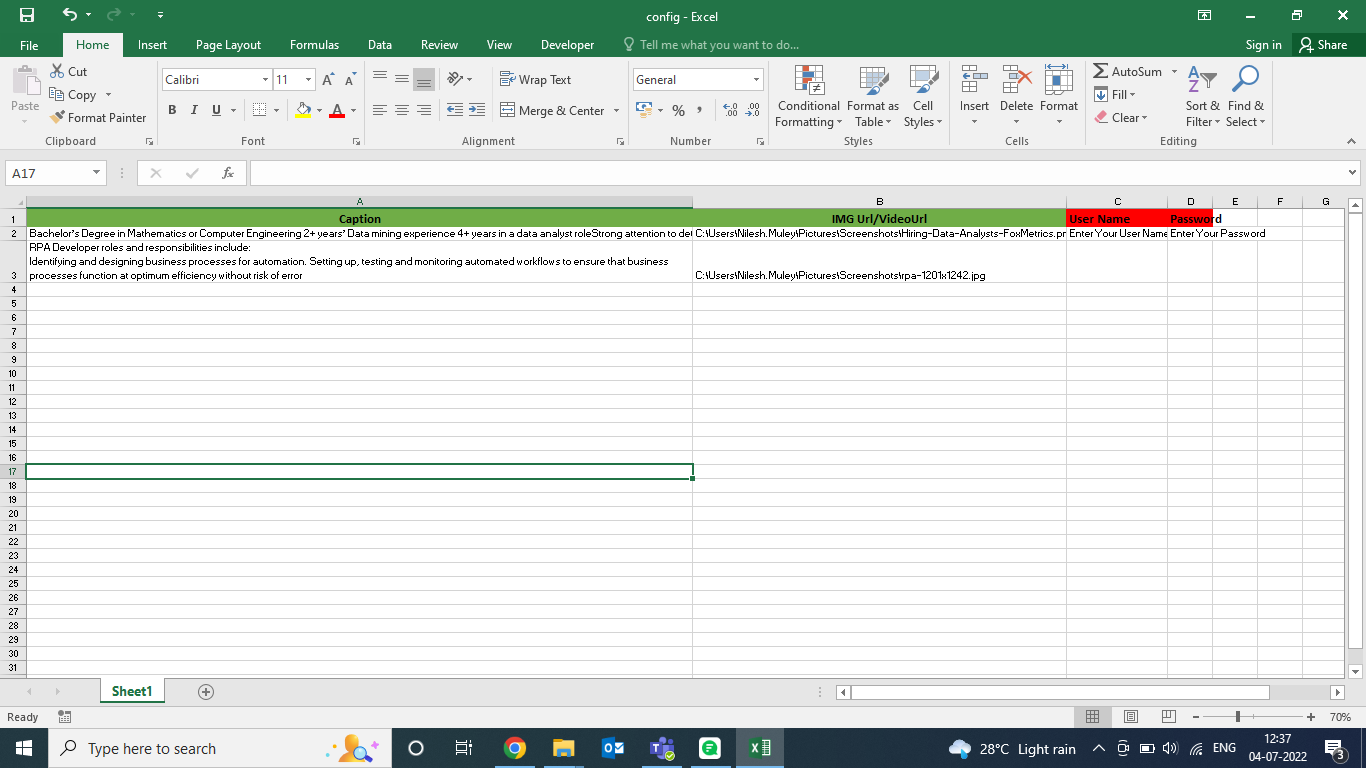Open Microsoft Teams from the taskbar
This screenshot has height=768, width=1366.
tap(661, 748)
